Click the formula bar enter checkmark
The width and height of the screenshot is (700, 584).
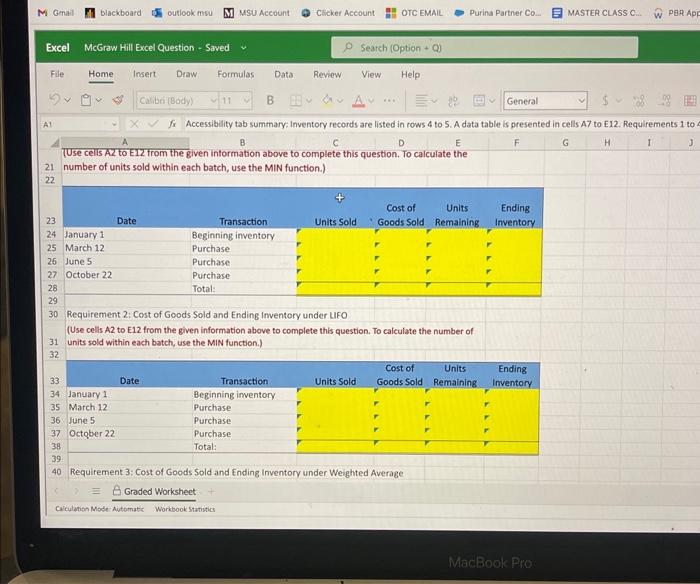click(153, 124)
